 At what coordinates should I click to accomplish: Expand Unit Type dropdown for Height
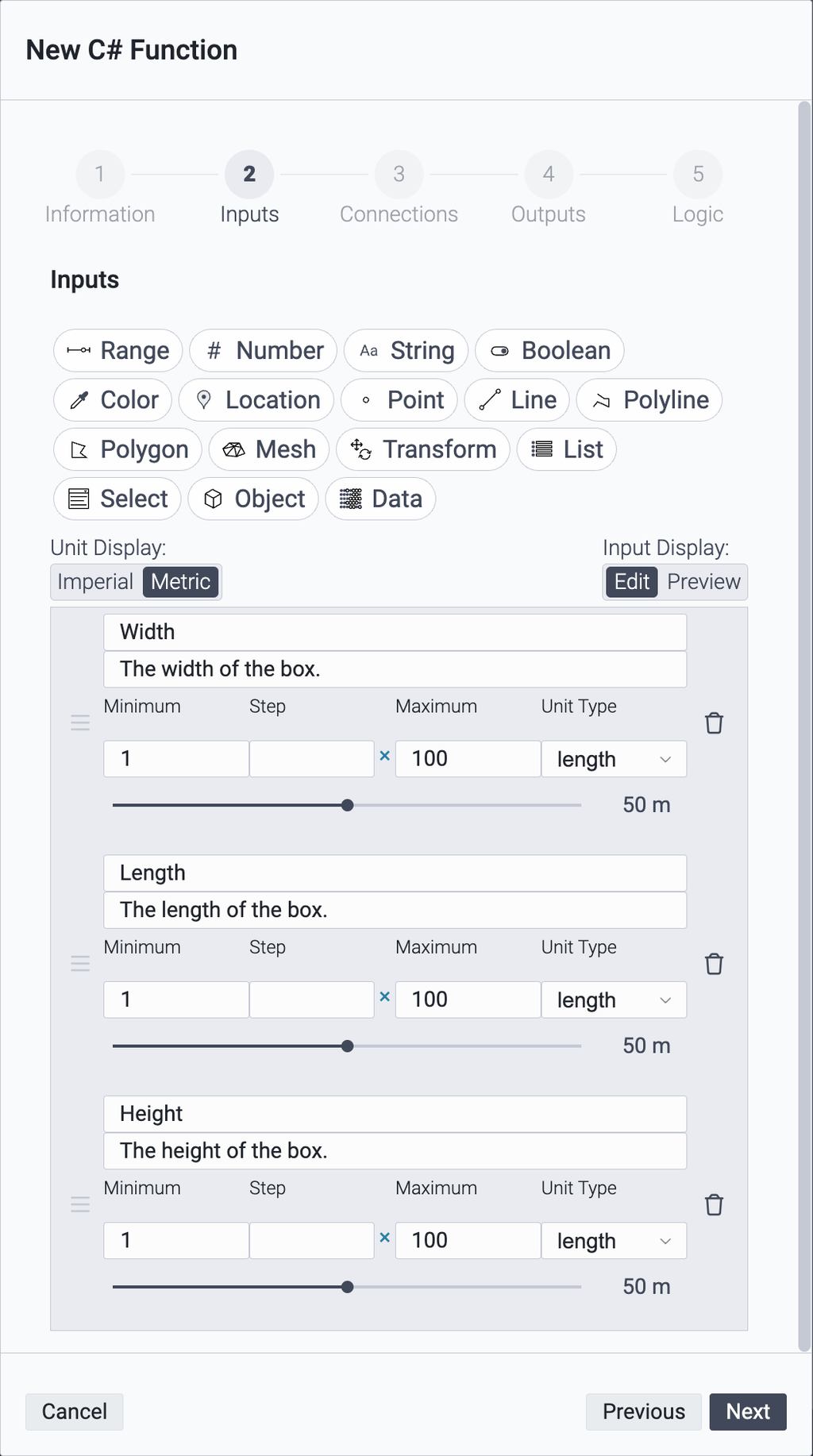point(614,1240)
